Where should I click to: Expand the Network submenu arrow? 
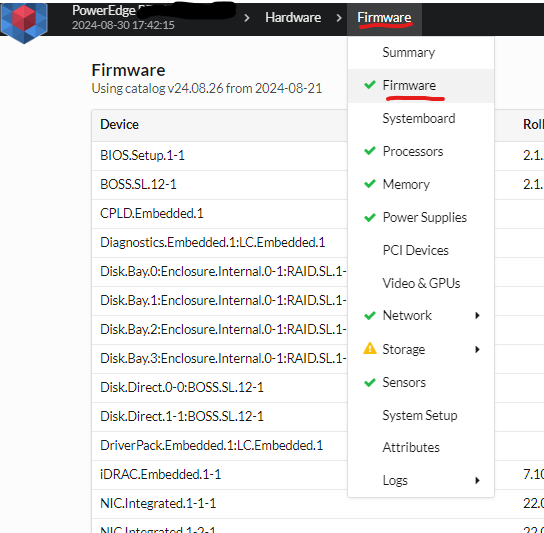(477, 315)
